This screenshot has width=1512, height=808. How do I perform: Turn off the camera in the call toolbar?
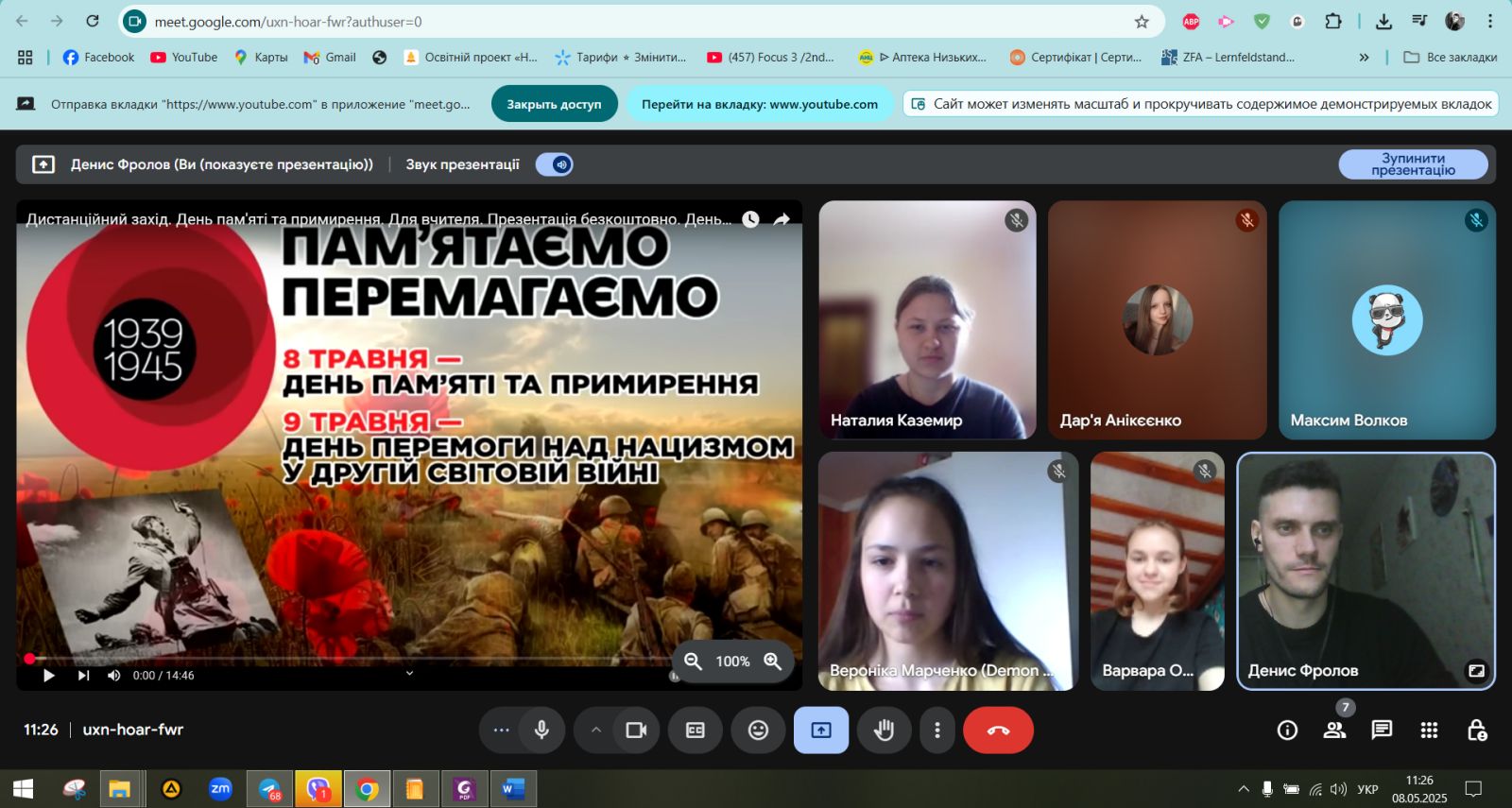coord(636,731)
